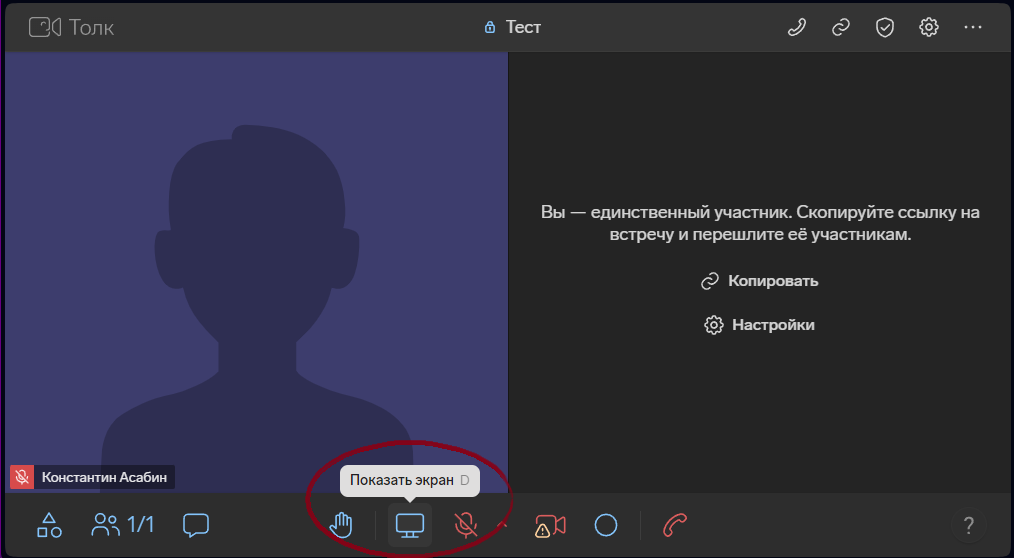
Task: Click the muted mic badge by Константин Асабин
Action: pyautogui.click(x=22, y=477)
